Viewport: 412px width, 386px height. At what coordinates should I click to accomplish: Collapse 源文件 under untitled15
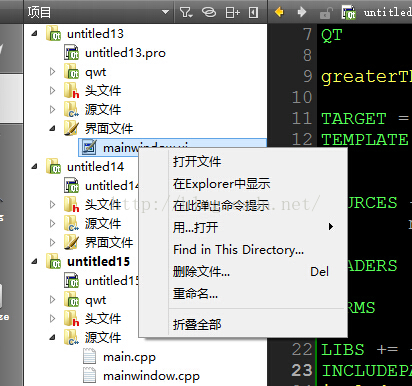pos(52,337)
